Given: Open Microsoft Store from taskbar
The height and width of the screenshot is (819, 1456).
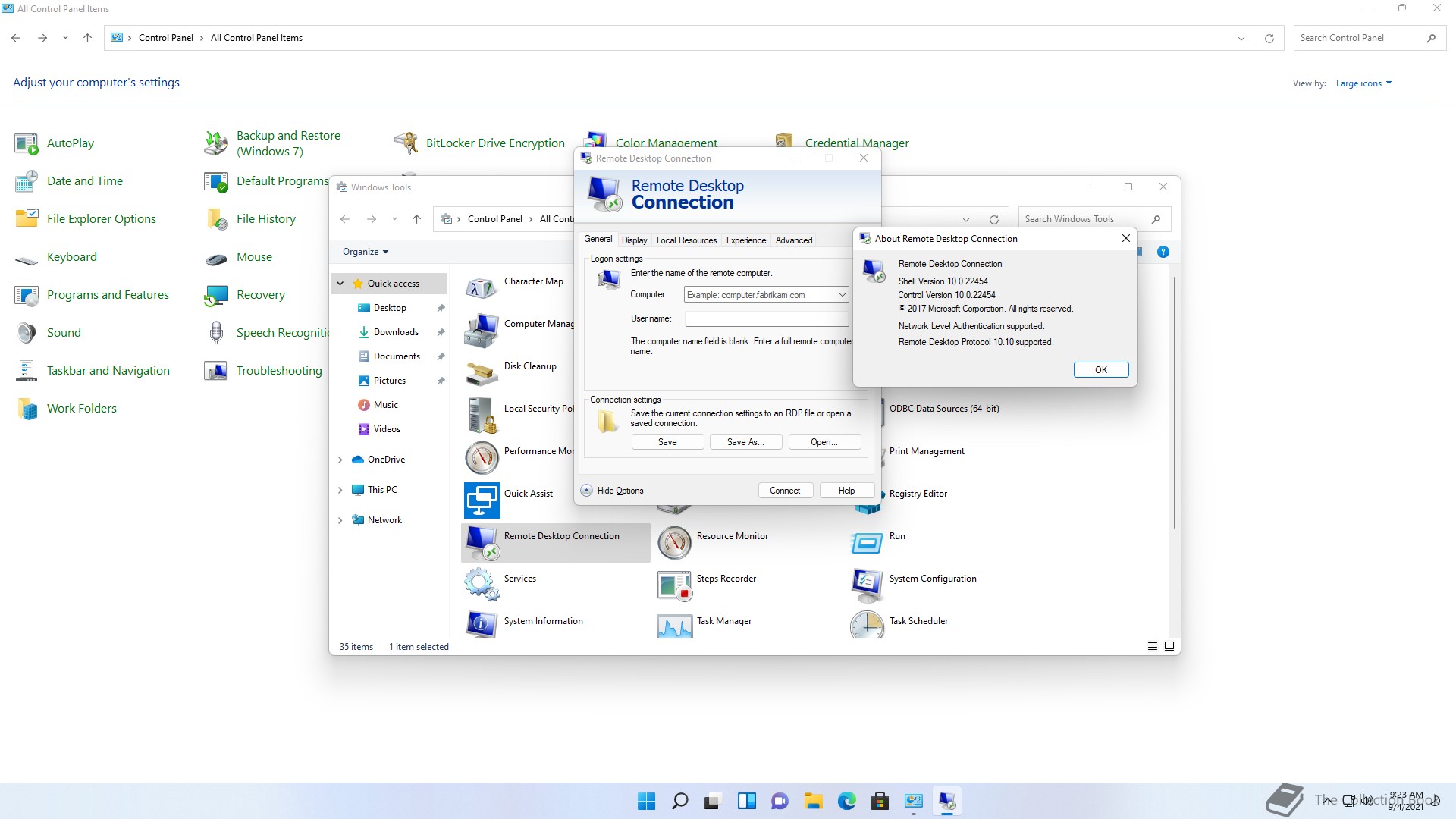Looking at the screenshot, I should click(880, 801).
